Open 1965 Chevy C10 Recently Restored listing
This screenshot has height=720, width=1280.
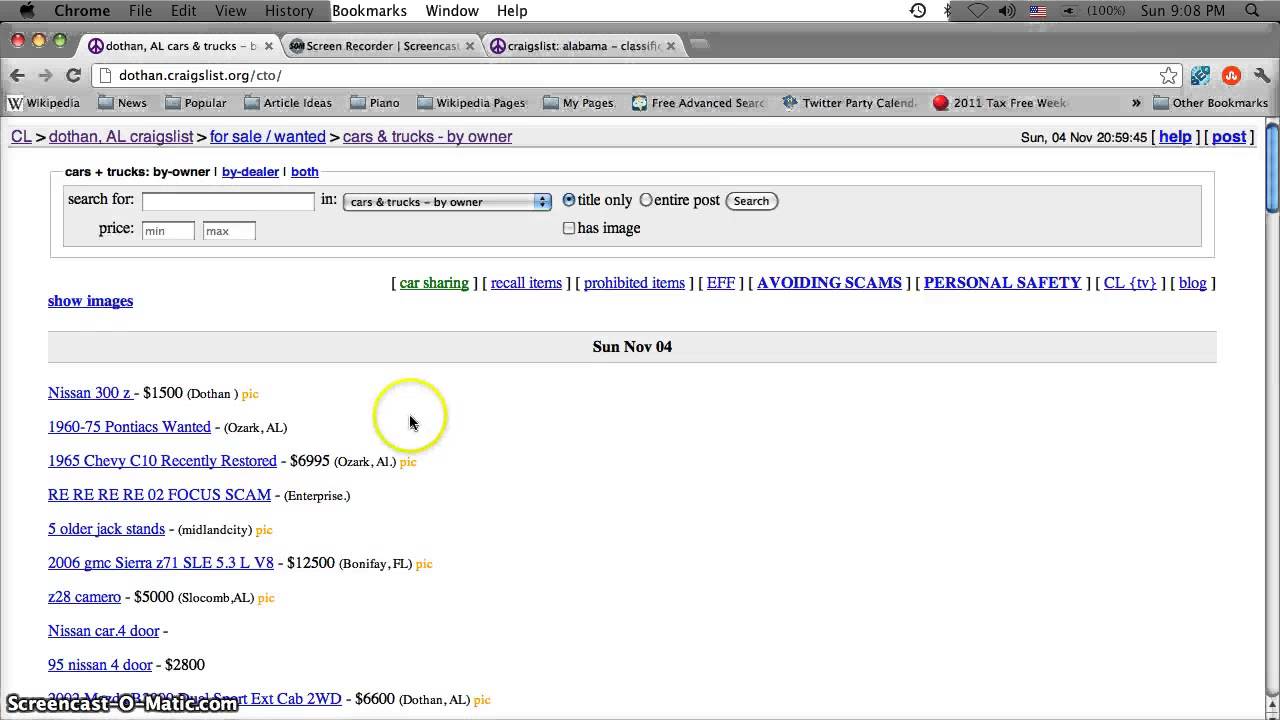point(162,461)
